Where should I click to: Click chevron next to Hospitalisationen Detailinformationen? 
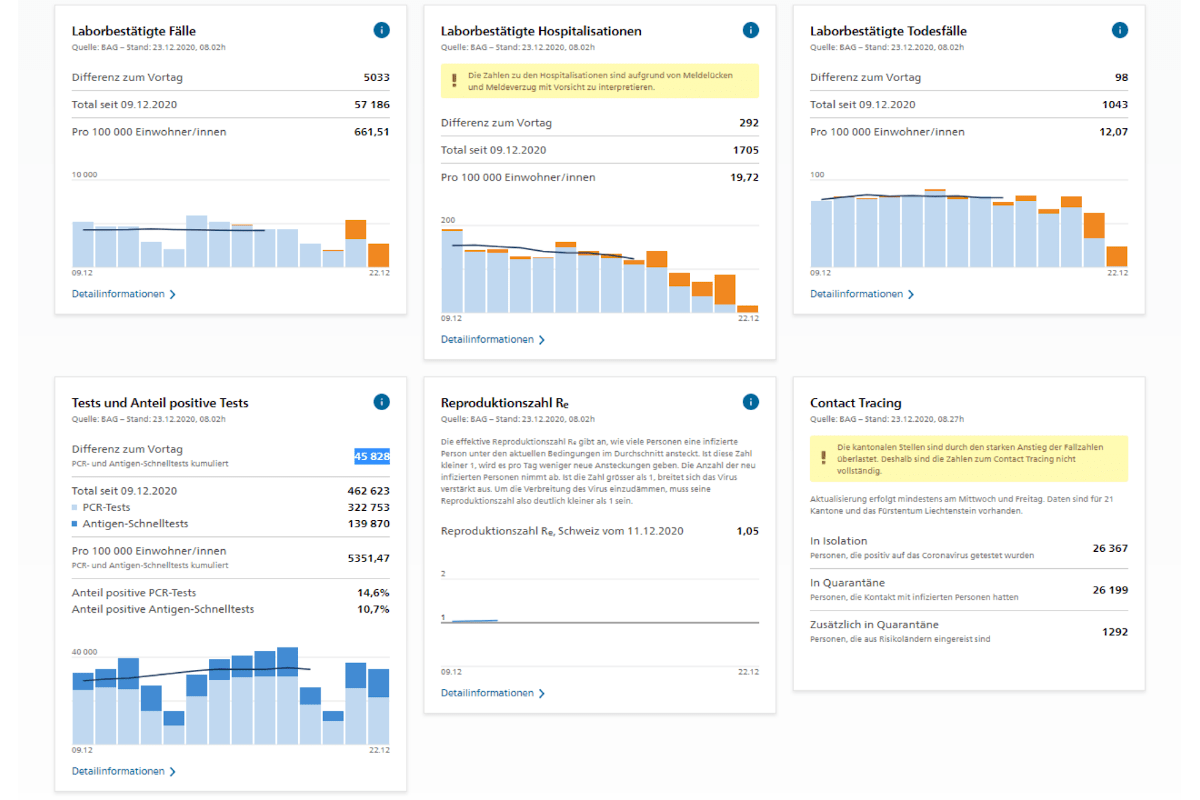coord(542,340)
